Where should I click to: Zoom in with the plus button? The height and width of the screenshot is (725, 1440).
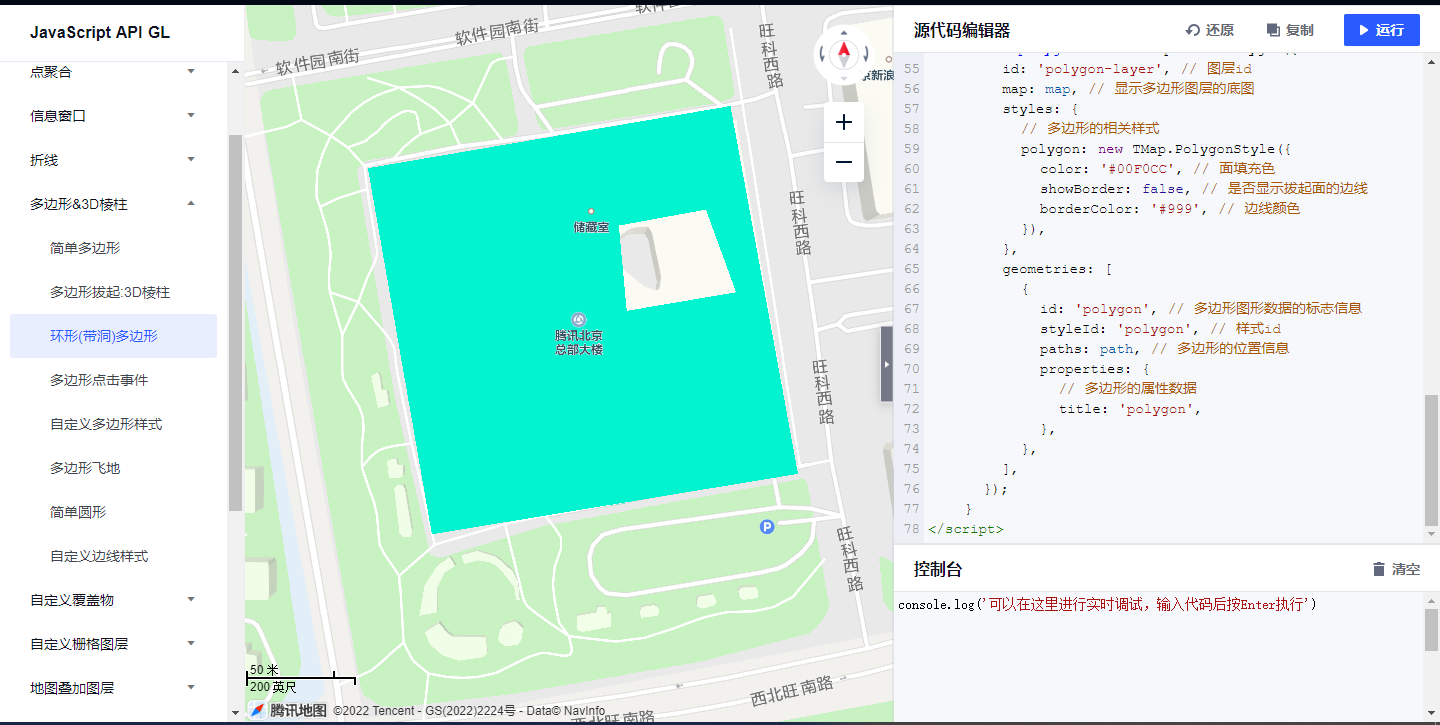pos(844,122)
